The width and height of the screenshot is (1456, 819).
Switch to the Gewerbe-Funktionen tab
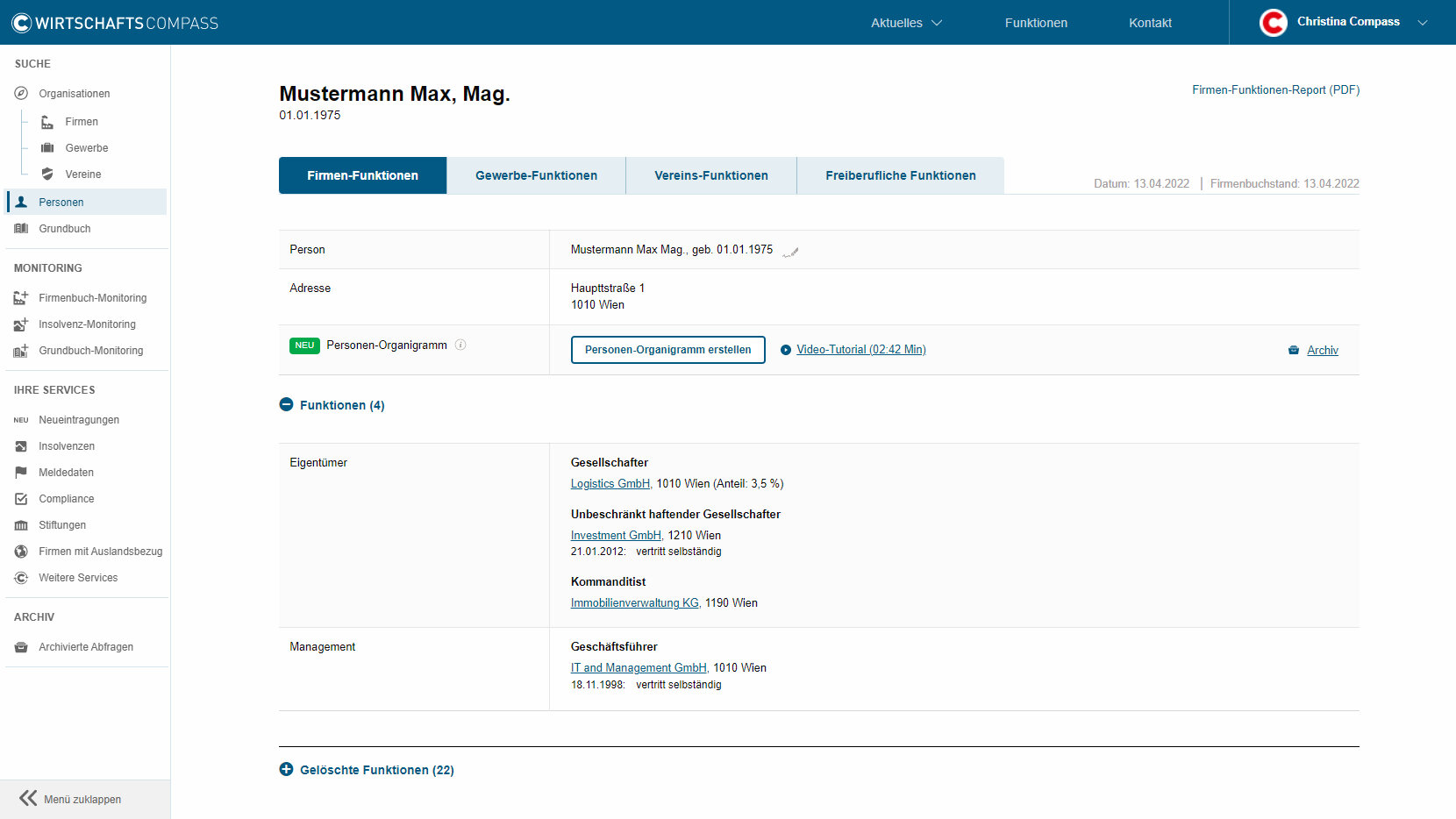tap(536, 175)
